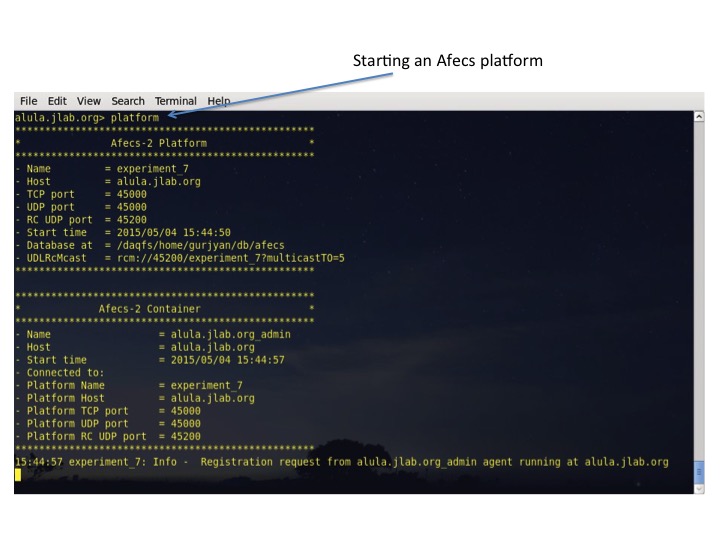Screen dimensions: 720x540
Task: Open the Edit menu
Action: pos(57,101)
